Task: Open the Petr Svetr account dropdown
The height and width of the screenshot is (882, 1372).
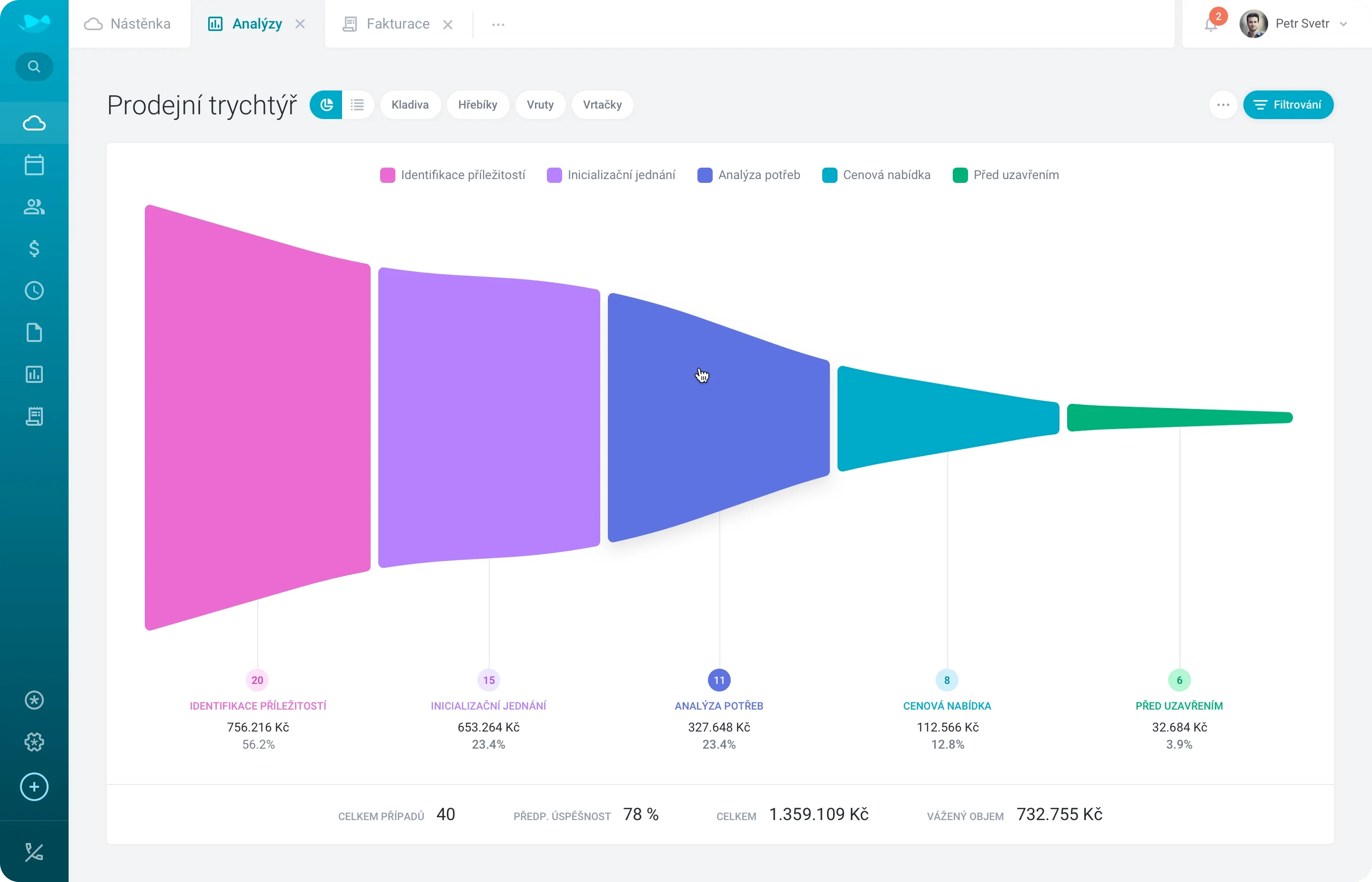Action: click(x=1312, y=23)
